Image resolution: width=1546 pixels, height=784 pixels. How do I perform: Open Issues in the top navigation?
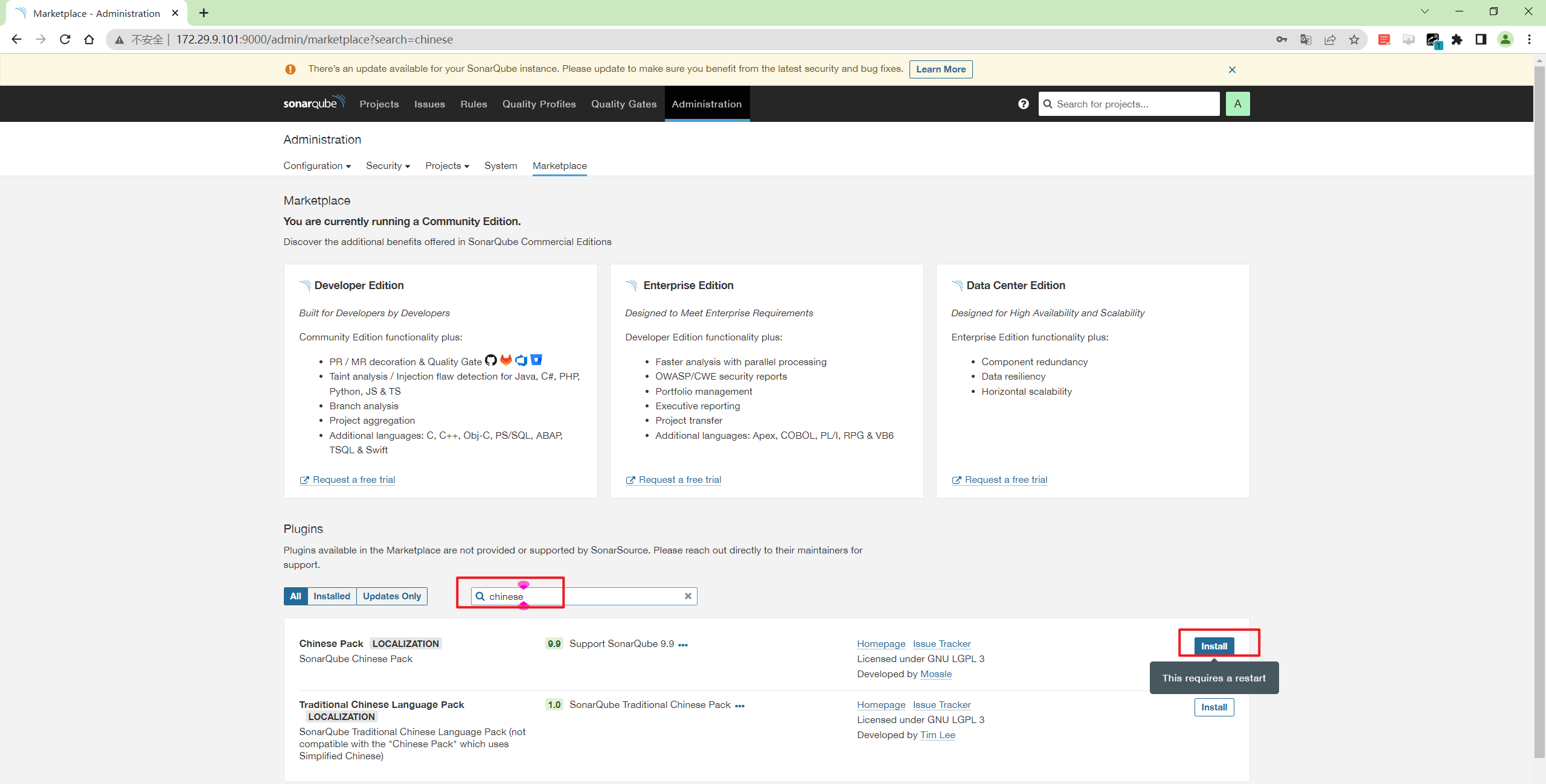coord(429,104)
